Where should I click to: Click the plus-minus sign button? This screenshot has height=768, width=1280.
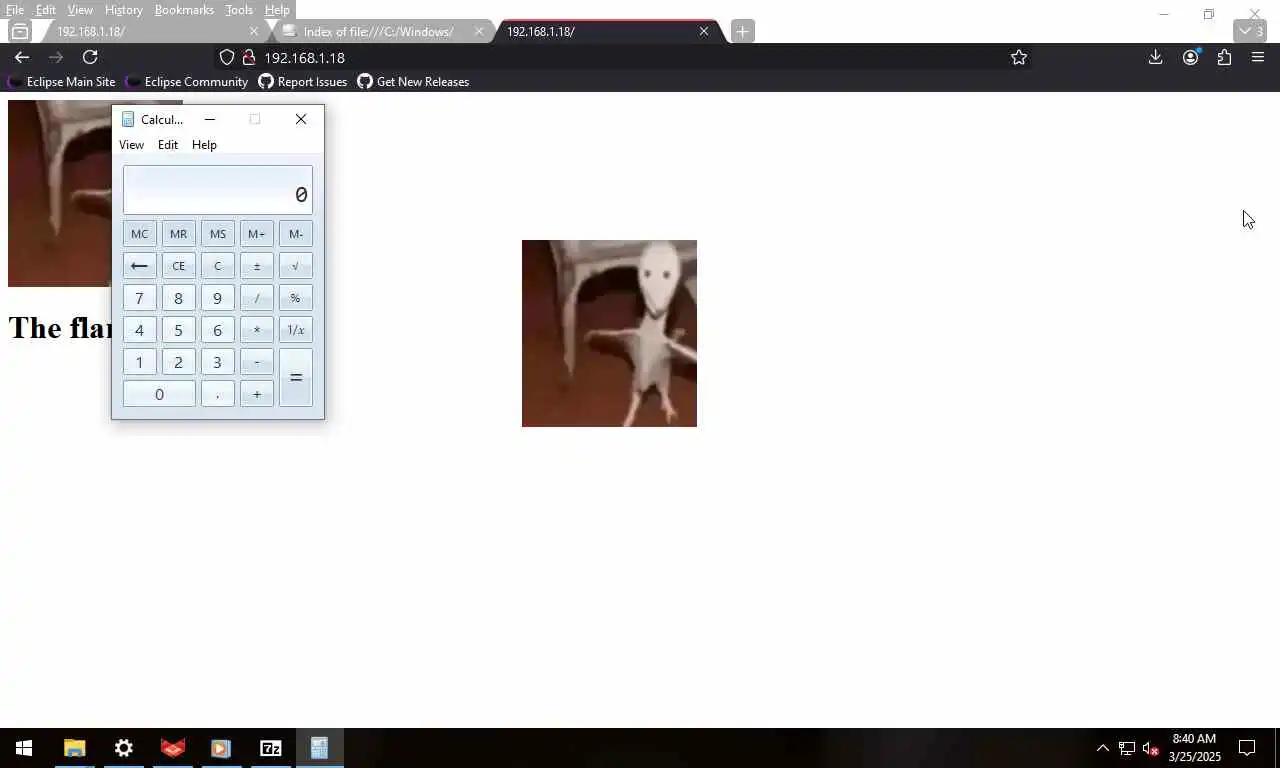(256, 266)
